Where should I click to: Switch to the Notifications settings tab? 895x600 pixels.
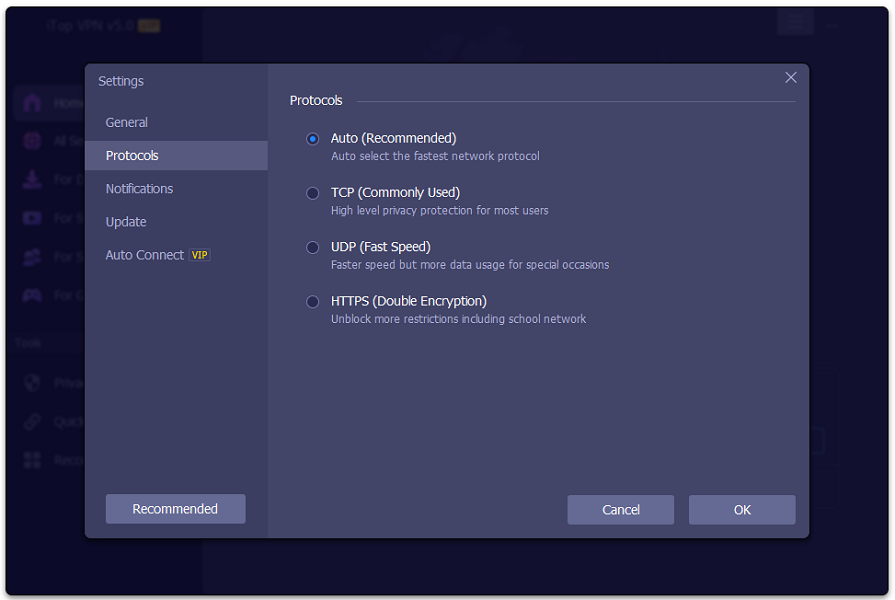click(139, 188)
